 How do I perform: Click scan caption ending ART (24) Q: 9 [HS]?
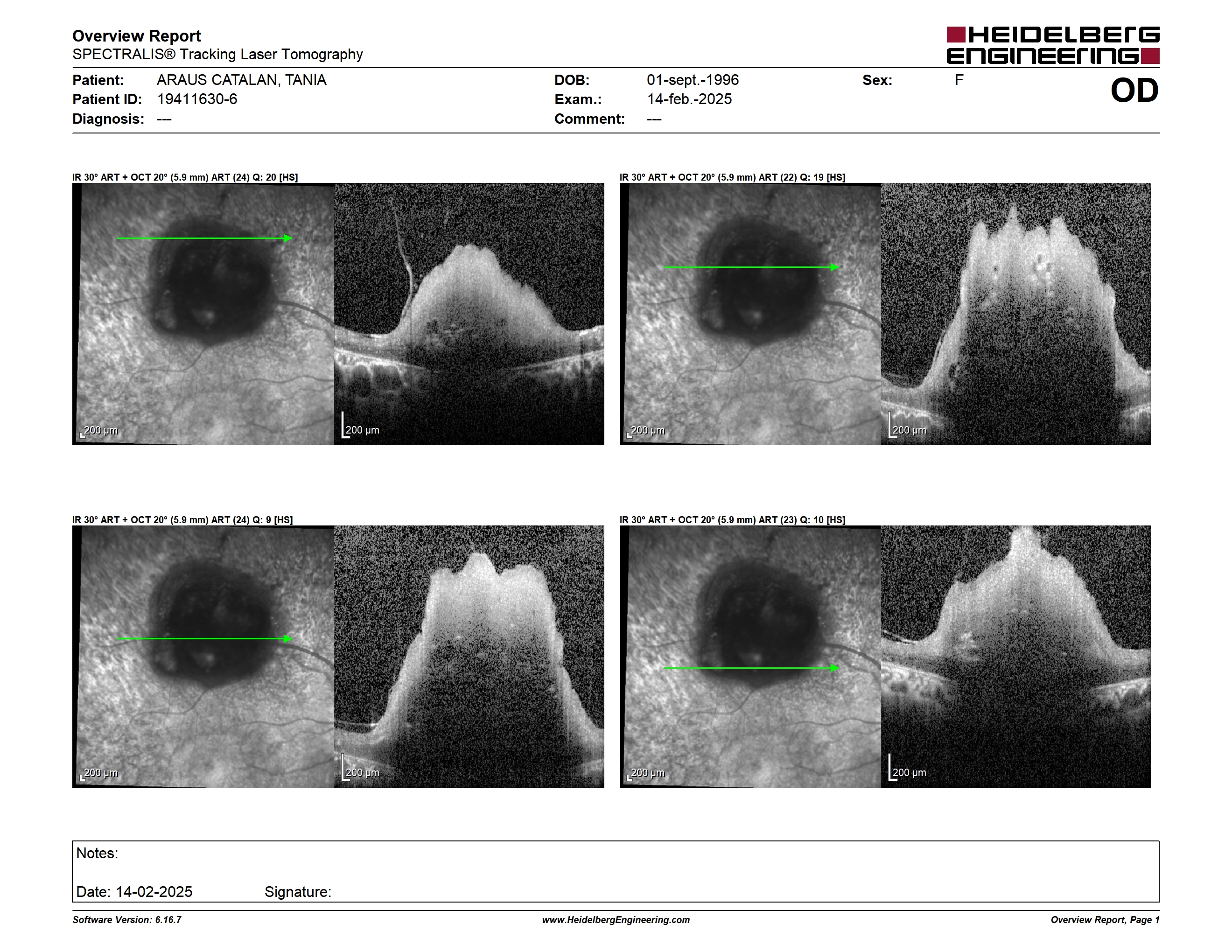[x=183, y=520]
